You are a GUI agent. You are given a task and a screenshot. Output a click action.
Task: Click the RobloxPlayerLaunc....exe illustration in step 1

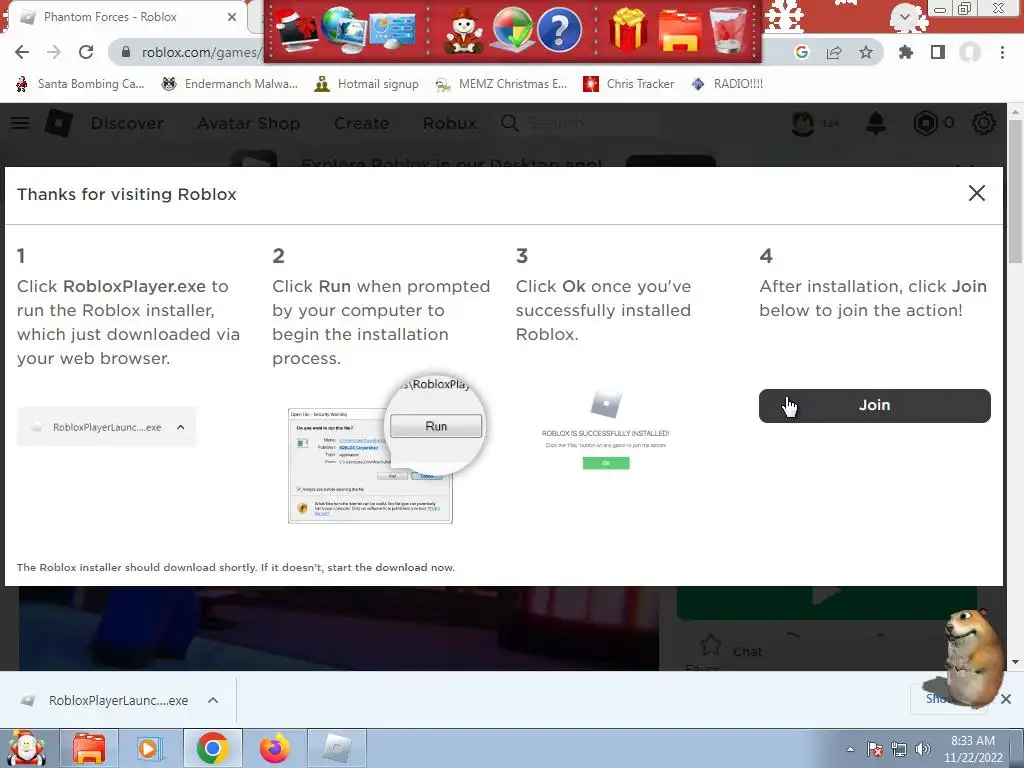click(x=106, y=427)
